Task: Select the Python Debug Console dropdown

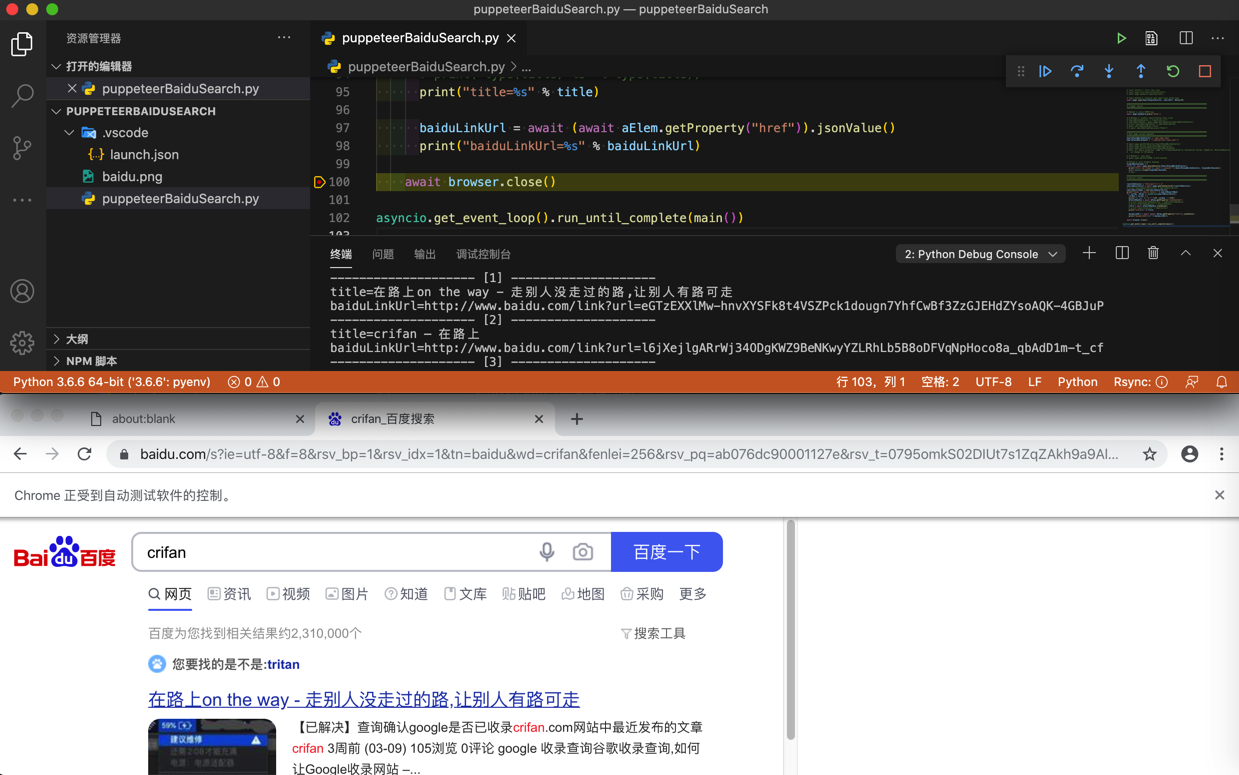Action: pyautogui.click(x=980, y=254)
